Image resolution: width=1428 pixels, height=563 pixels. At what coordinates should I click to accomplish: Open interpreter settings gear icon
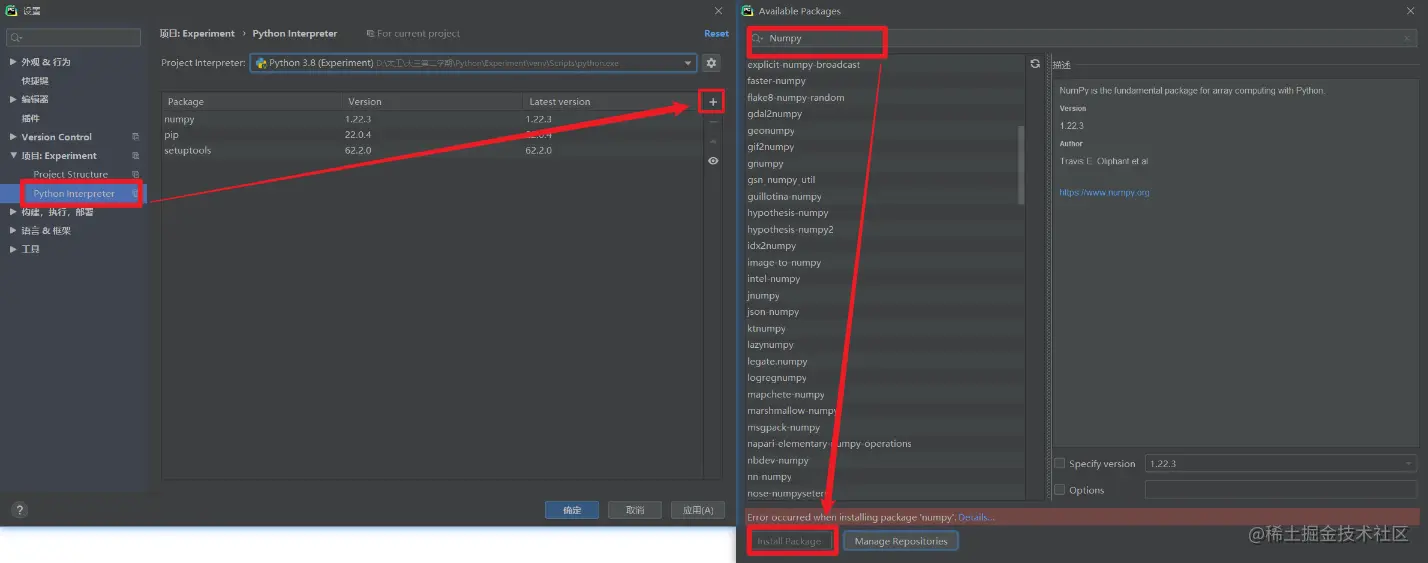(x=711, y=63)
